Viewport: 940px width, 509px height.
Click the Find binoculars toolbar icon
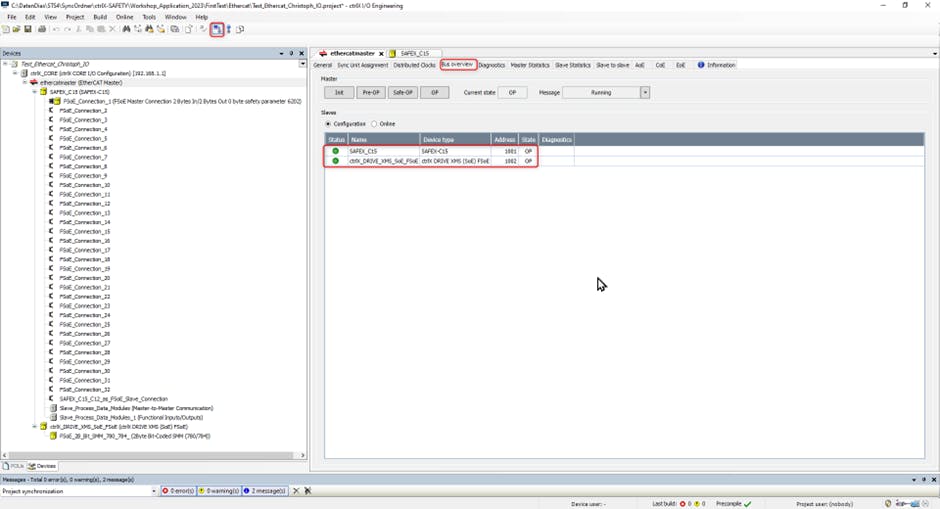[x=127, y=29]
